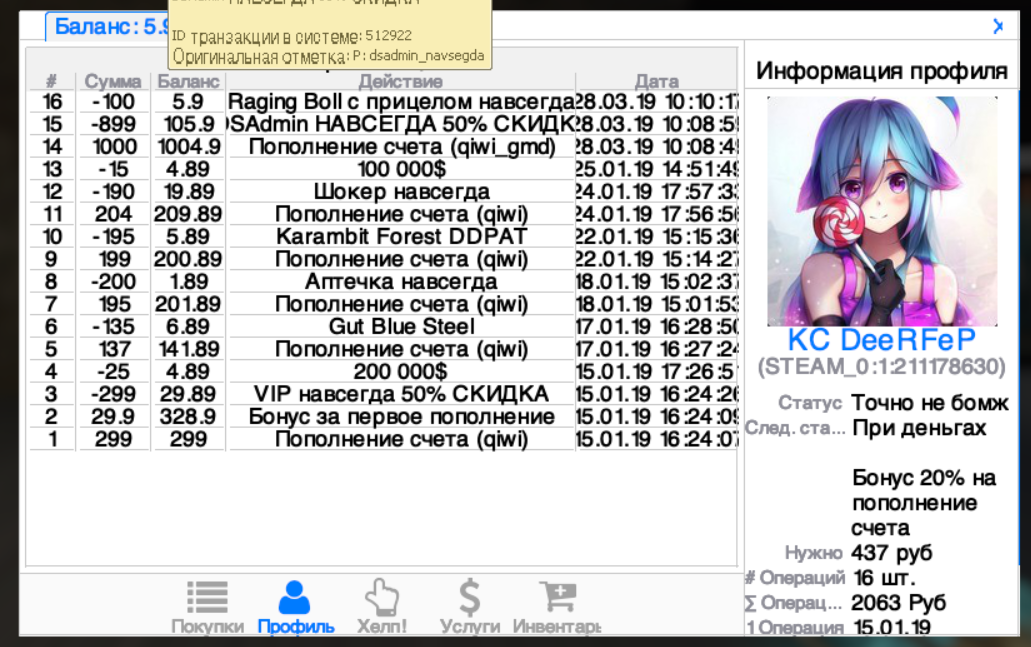This screenshot has width=1031, height=647.
Task: Select the 100 000$ transaction row
Action: point(383,169)
